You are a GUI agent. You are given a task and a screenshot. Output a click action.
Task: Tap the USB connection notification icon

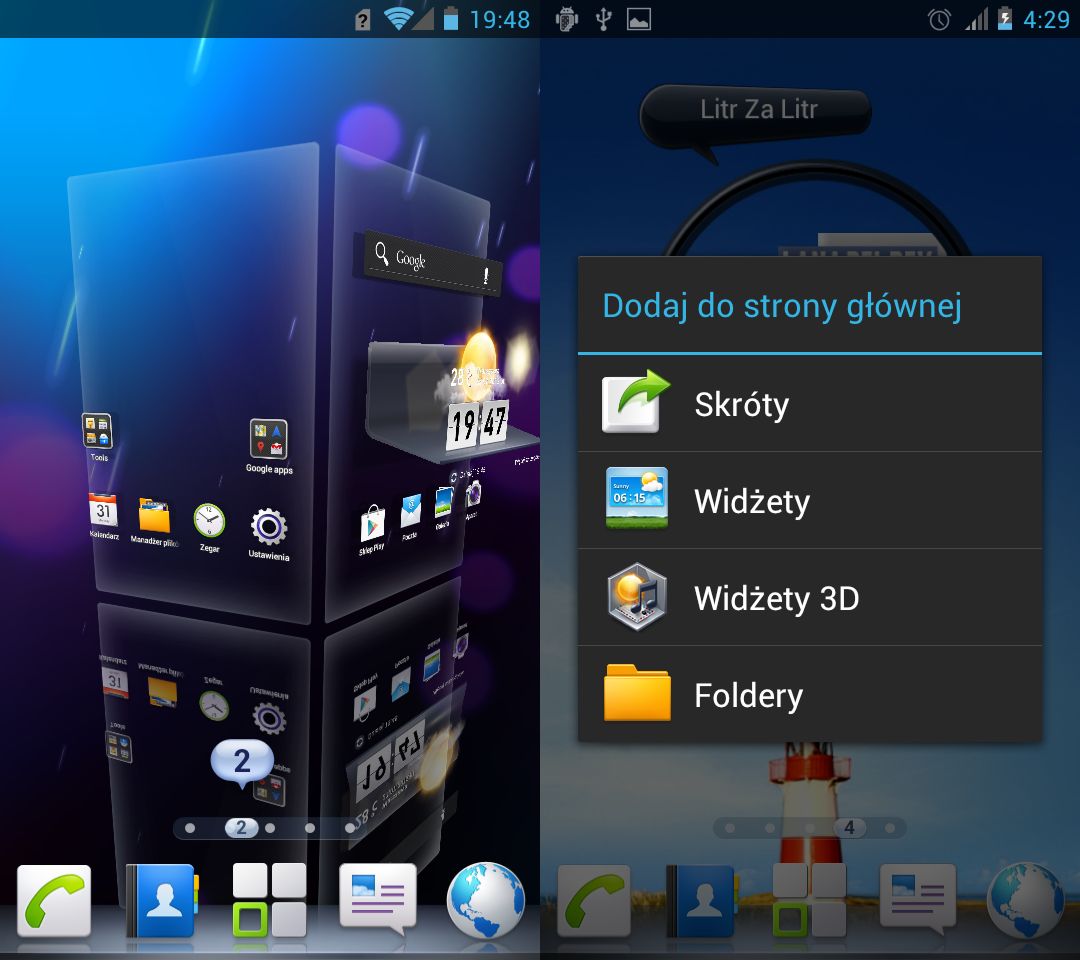click(603, 19)
